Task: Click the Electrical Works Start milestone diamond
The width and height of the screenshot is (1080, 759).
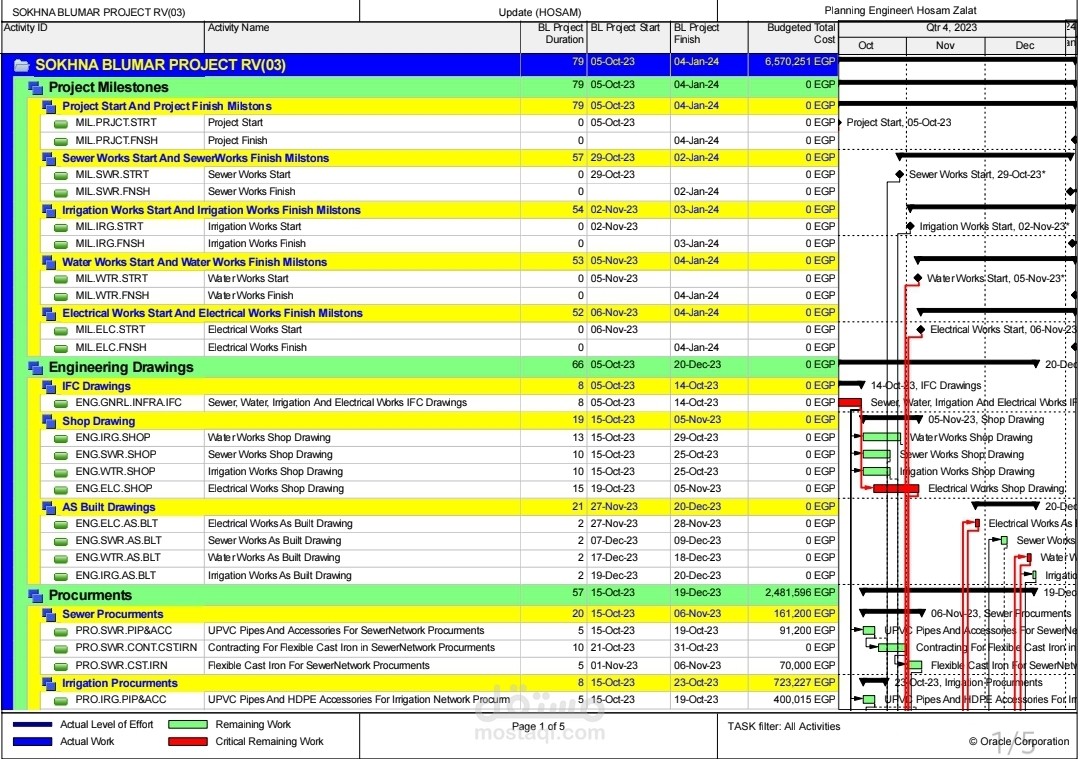Action: coord(920,330)
